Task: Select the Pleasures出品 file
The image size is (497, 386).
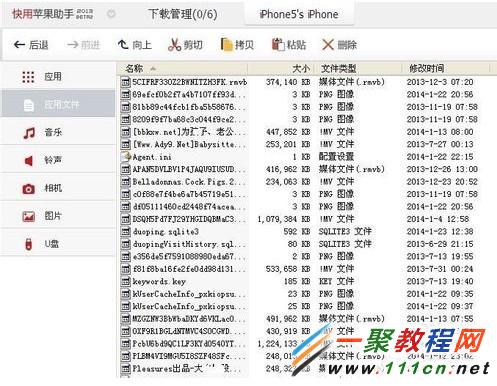Action: pos(188,369)
